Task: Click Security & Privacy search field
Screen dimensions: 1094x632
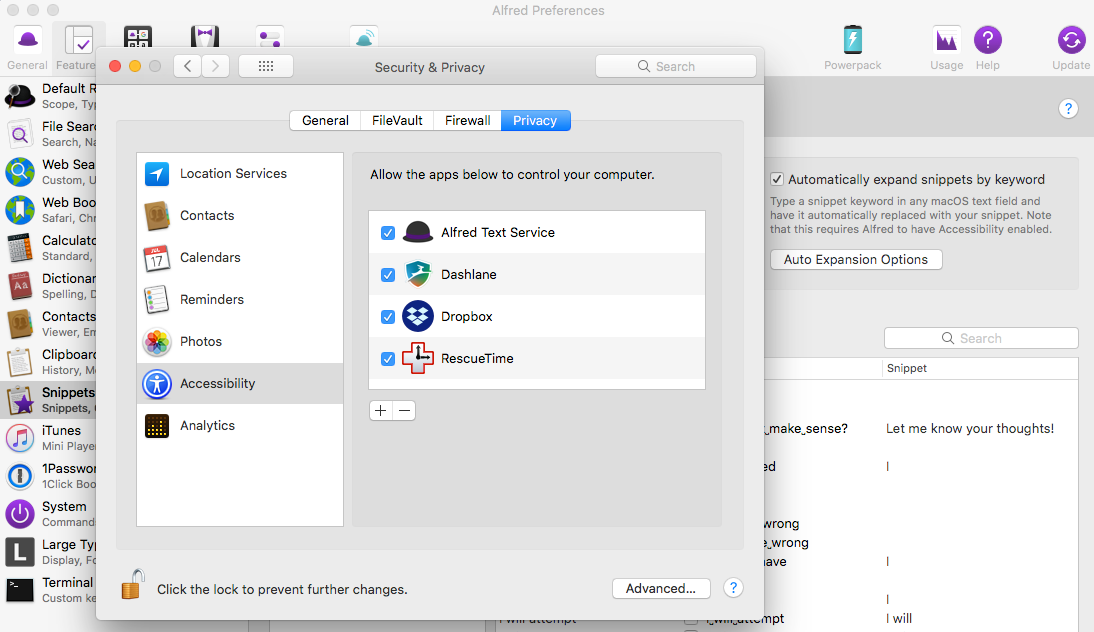Action: [x=675, y=66]
